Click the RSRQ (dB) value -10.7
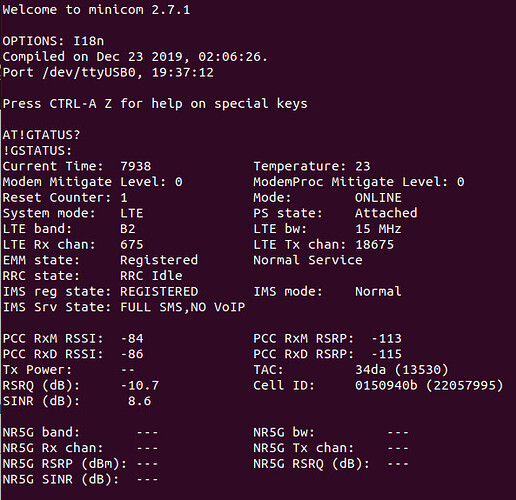The image size is (516, 500). [x=139, y=386]
